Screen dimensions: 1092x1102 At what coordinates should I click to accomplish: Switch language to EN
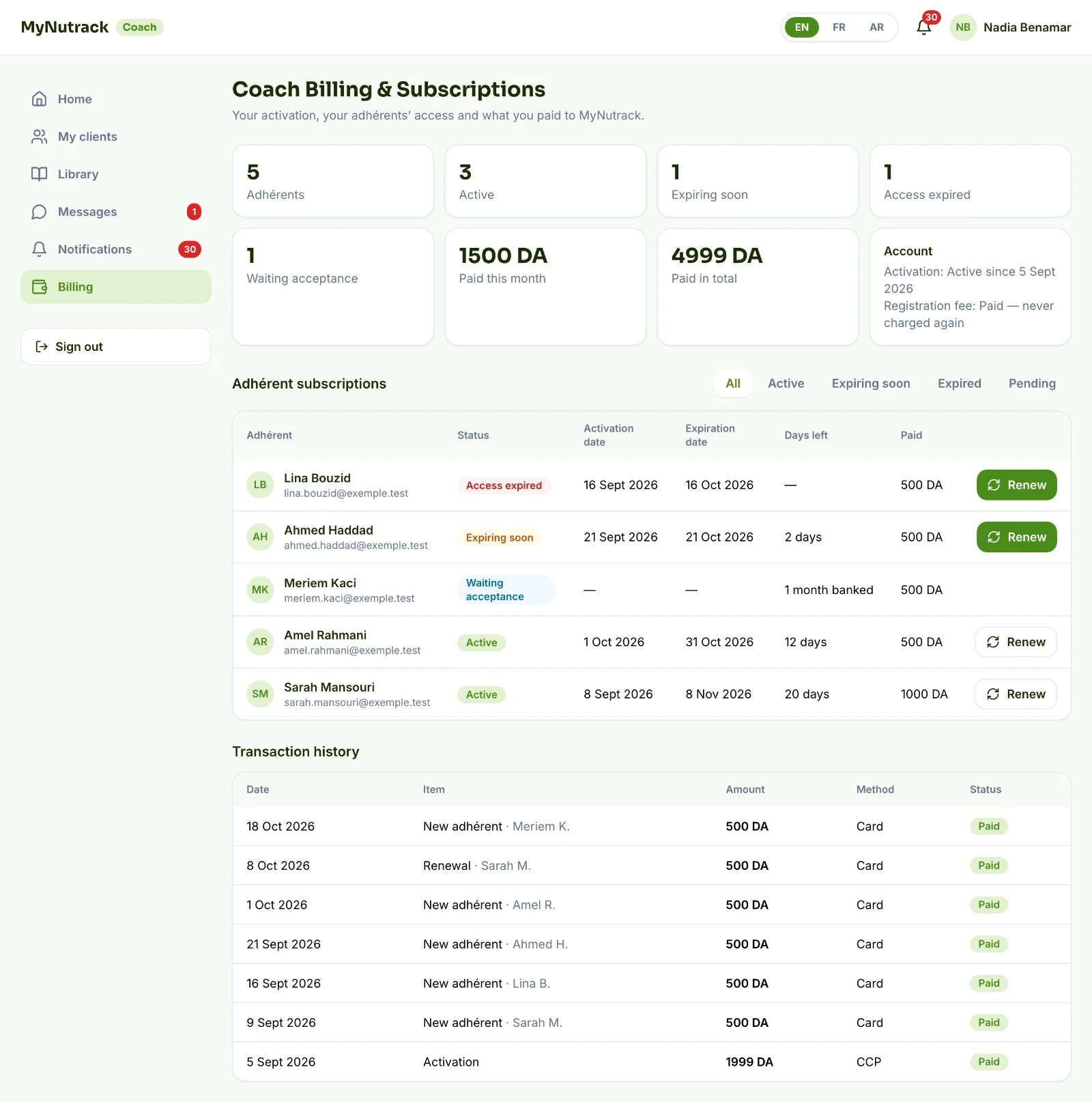tap(802, 27)
